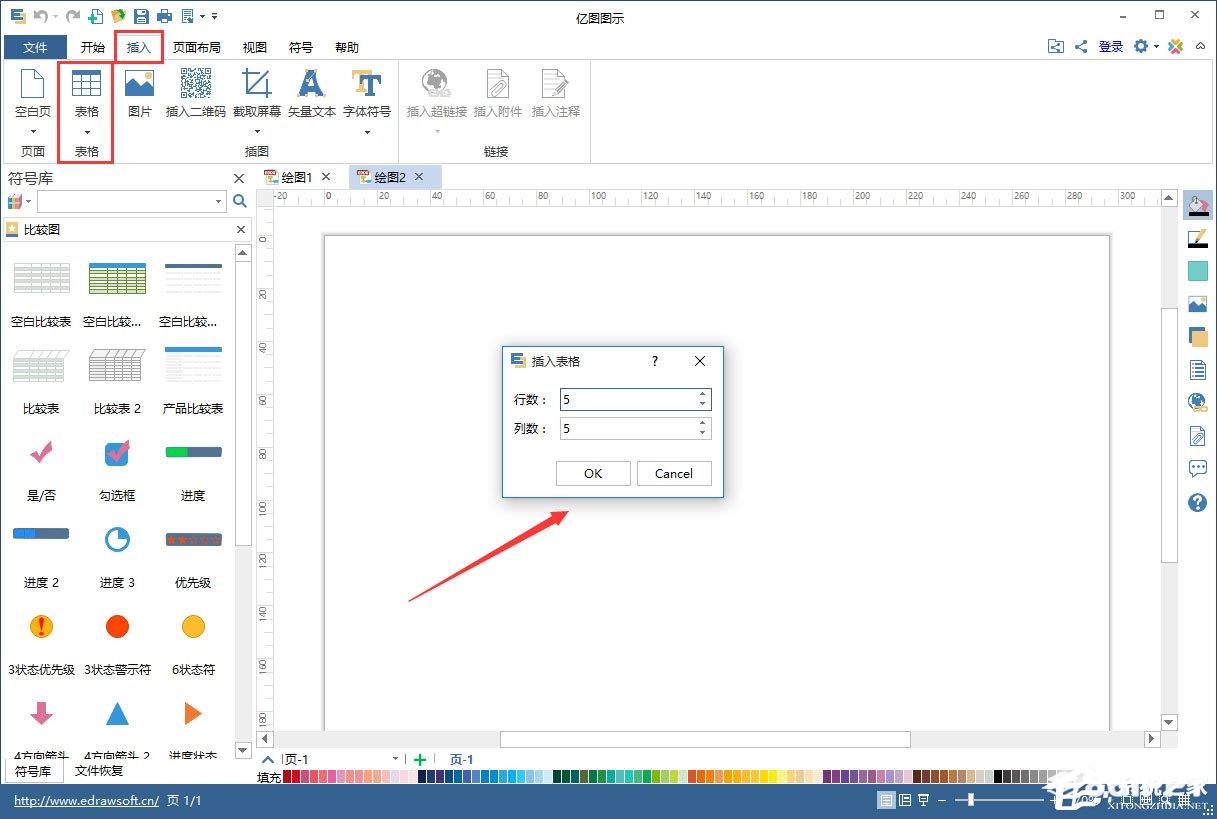Switch to the 符号 ribbon tab
1217x819 pixels.
click(300, 47)
